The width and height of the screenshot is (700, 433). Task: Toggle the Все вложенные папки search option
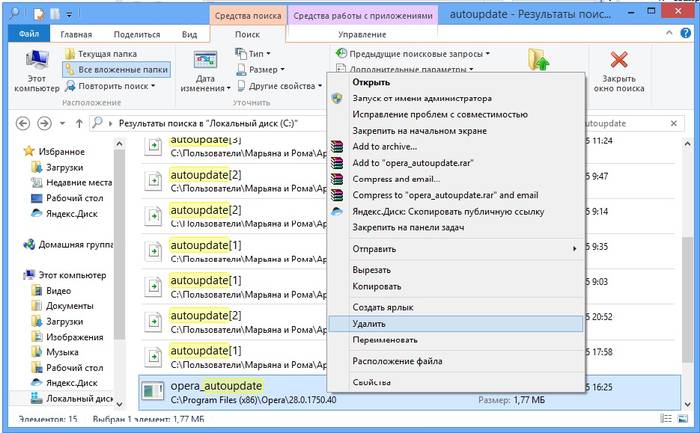[x=115, y=69]
